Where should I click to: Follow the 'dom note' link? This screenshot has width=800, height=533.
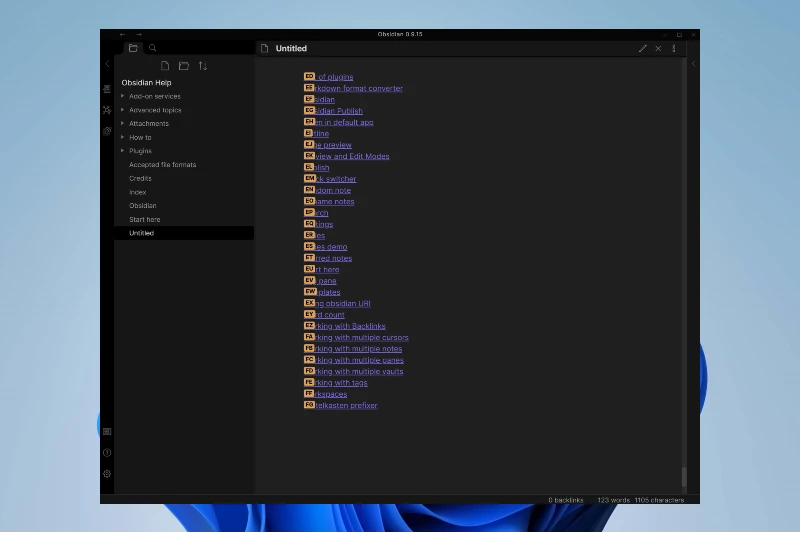click(x=334, y=190)
